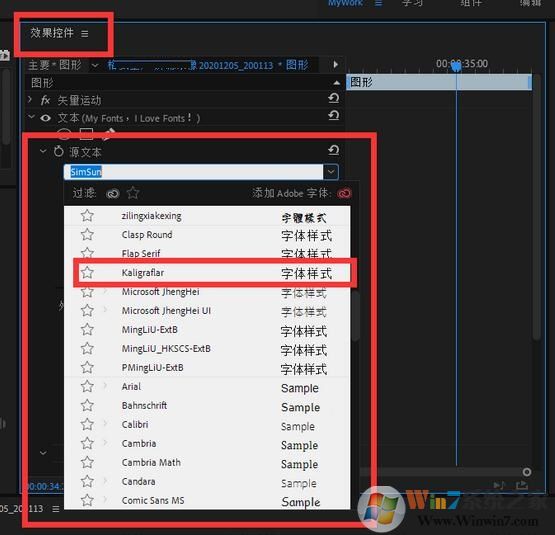
Task: Click the blue playhead marker
Action: pos(456,66)
